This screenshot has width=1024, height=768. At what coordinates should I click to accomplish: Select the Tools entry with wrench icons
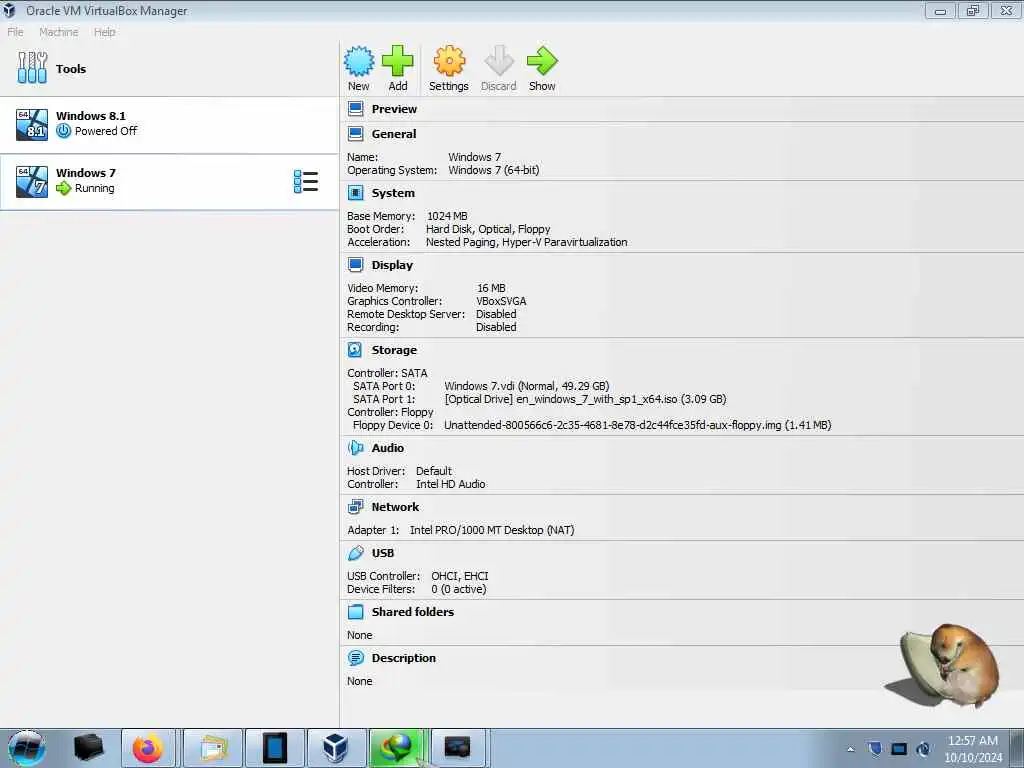[169, 69]
